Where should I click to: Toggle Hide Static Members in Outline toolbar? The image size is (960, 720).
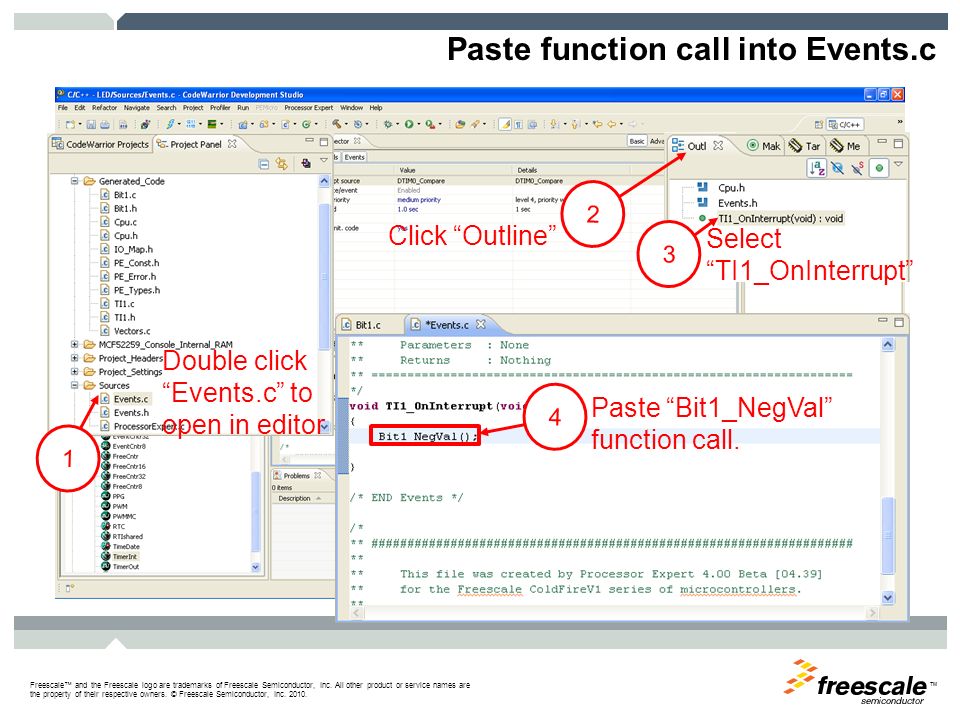[858, 167]
